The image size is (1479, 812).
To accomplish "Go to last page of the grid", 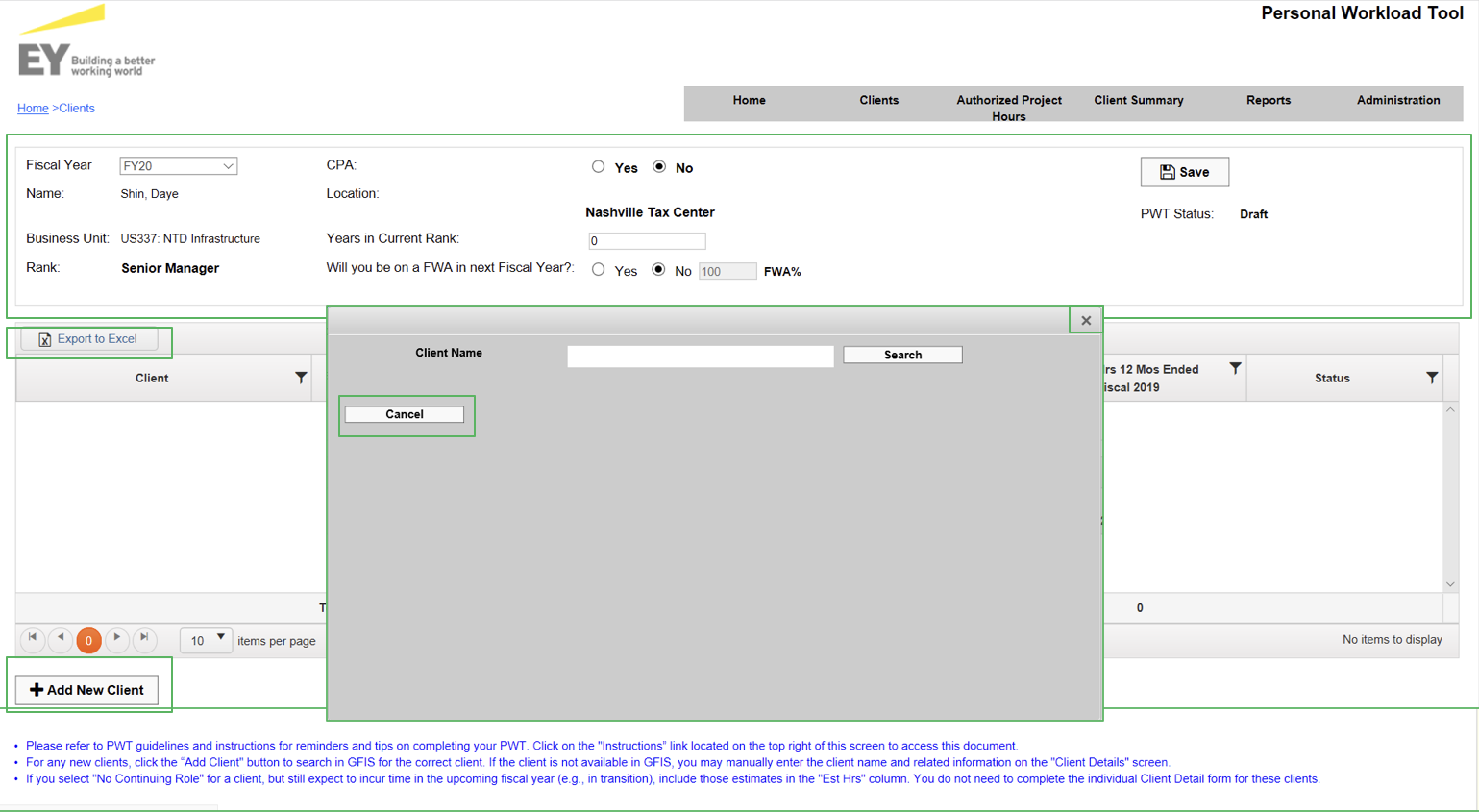I will [x=145, y=638].
